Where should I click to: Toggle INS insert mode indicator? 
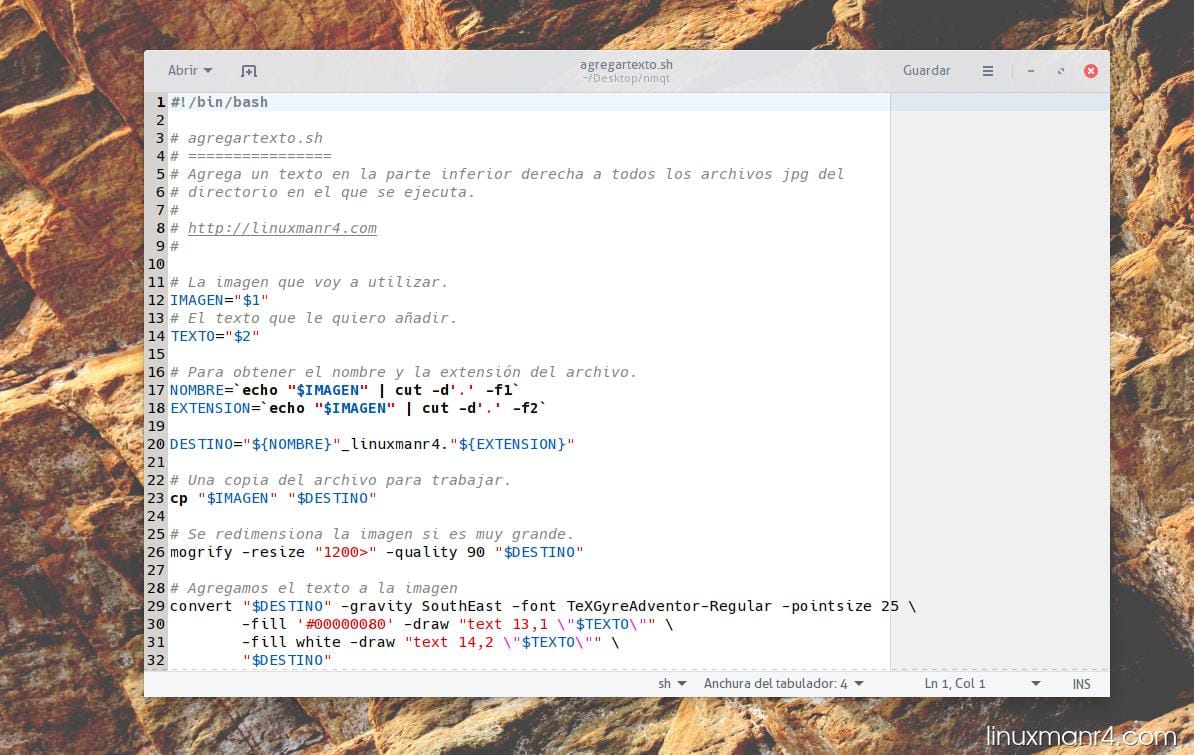[x=1081, y=684]
